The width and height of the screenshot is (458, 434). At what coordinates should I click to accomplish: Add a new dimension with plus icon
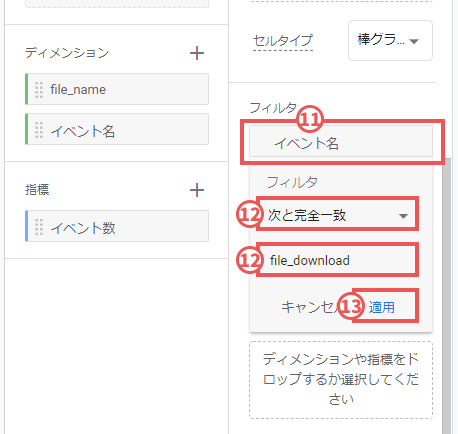click(197, 53)
